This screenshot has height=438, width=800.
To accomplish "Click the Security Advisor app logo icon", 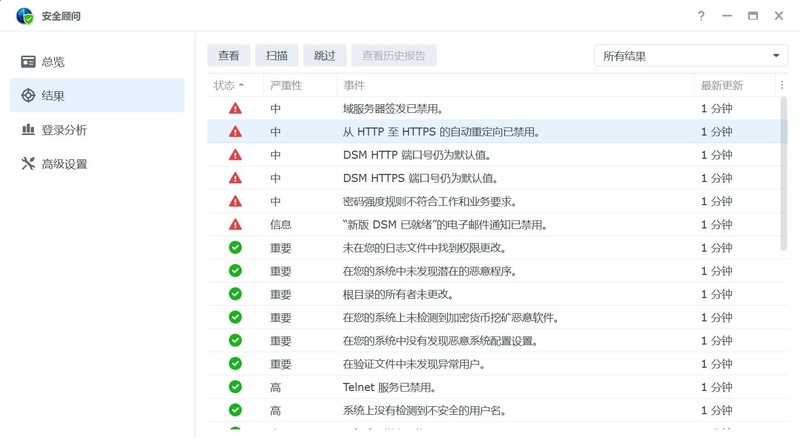I will click(x=24, y=16).
